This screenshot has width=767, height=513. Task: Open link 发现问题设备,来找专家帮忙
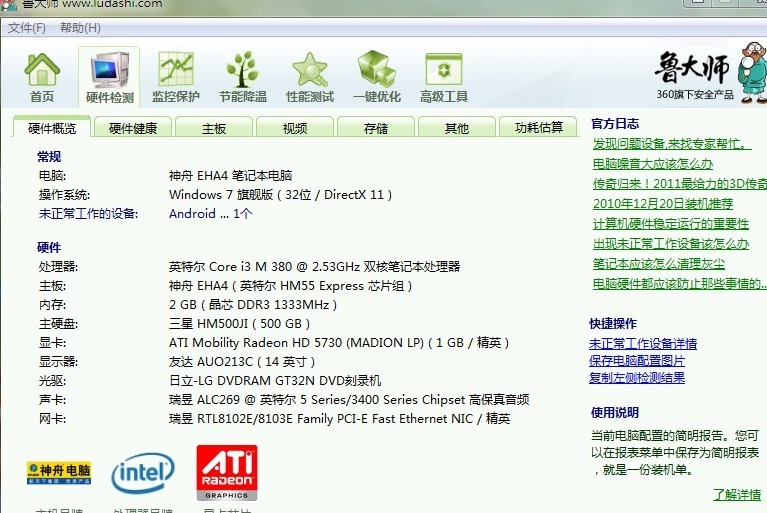pyautogui.click(x=672, y=144)
